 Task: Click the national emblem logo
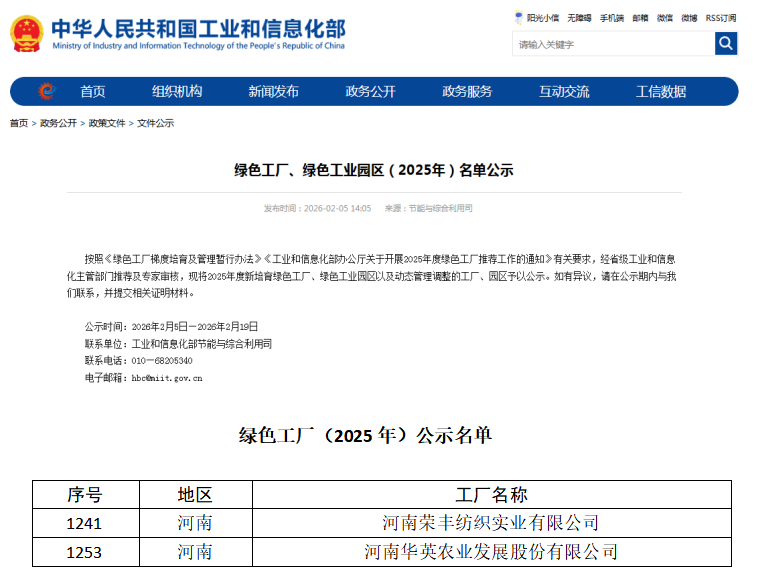26,33
